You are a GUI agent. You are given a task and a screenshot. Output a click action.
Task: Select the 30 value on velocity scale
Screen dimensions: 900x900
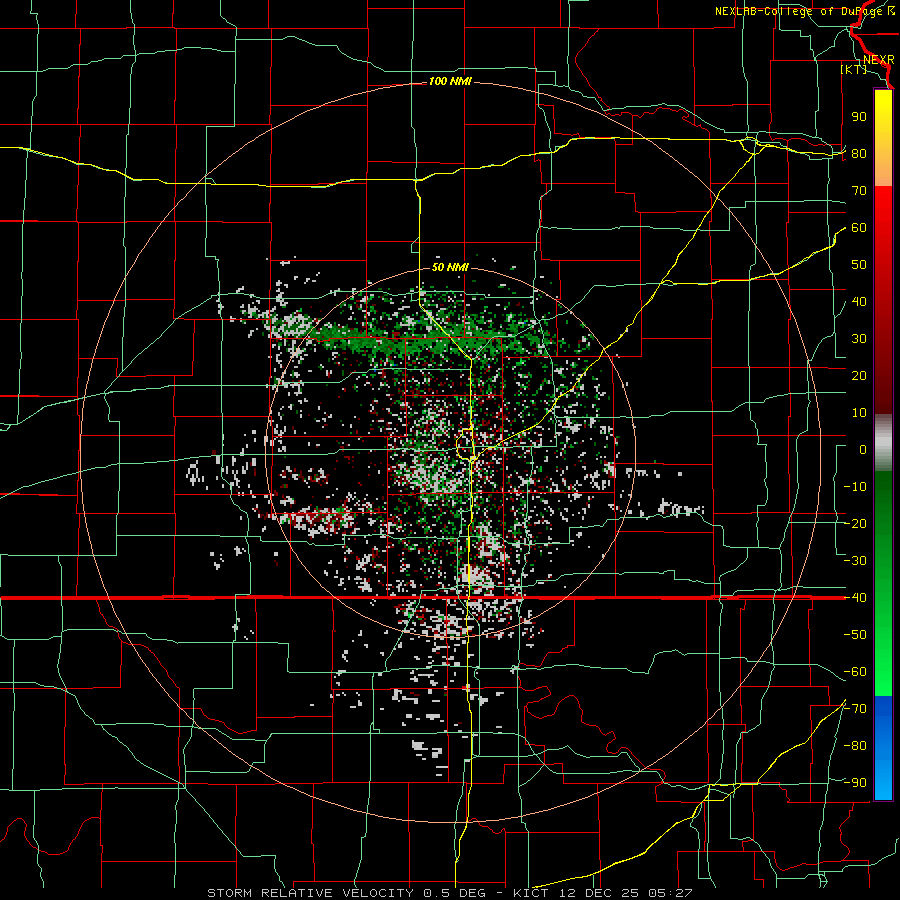(x=859, y=339)
